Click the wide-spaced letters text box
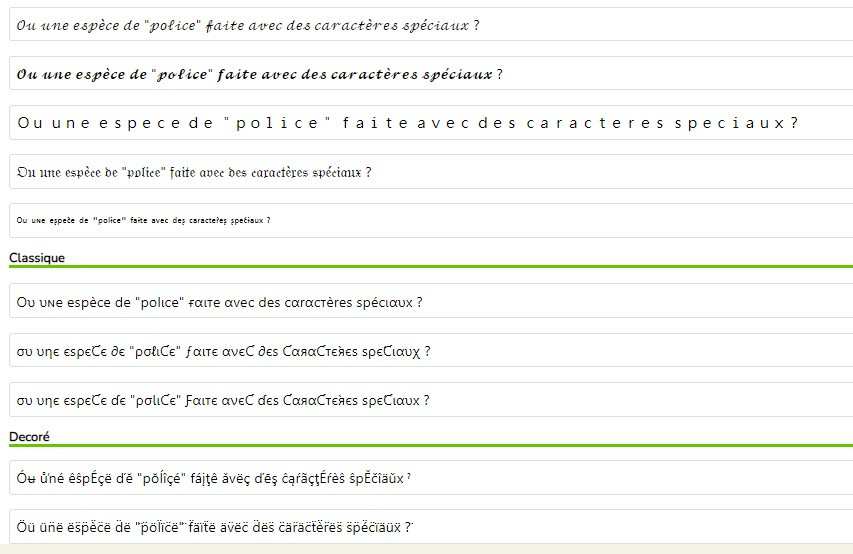The image size is (853, 554). pos(430,123)
